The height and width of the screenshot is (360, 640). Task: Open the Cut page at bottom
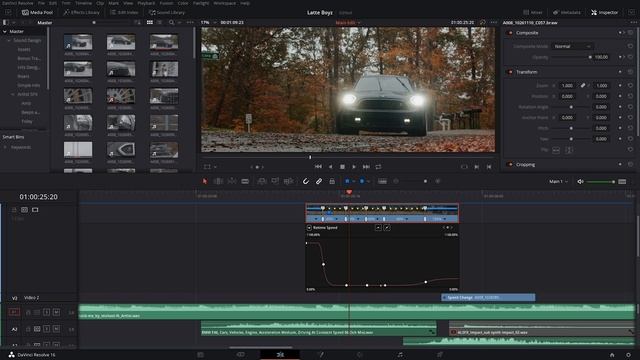pos(240,355)
